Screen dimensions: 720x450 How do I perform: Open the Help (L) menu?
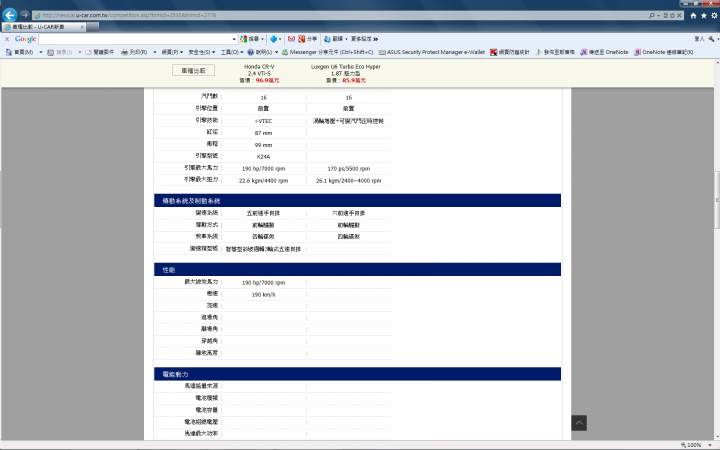[263, 52]
